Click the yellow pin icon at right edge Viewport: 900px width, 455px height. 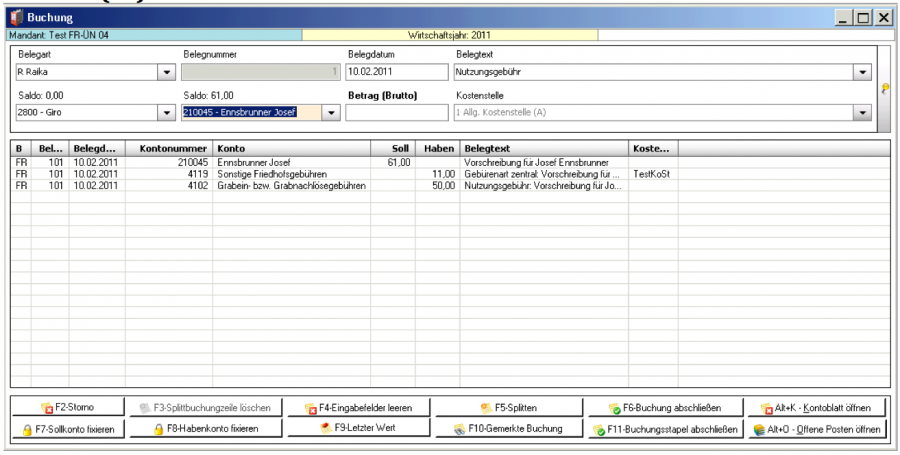click(x=885, y=88)
